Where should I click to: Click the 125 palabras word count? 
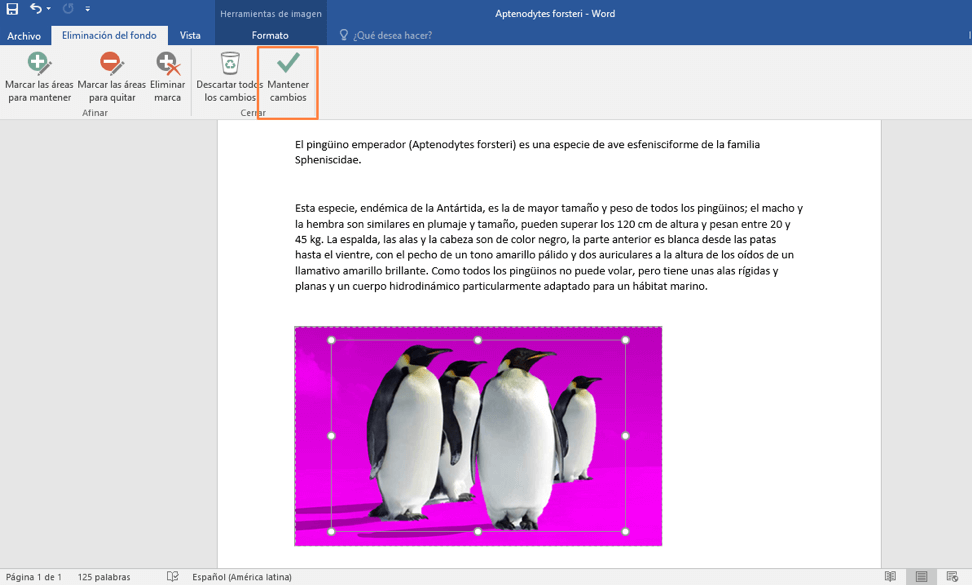coord(104,577)
